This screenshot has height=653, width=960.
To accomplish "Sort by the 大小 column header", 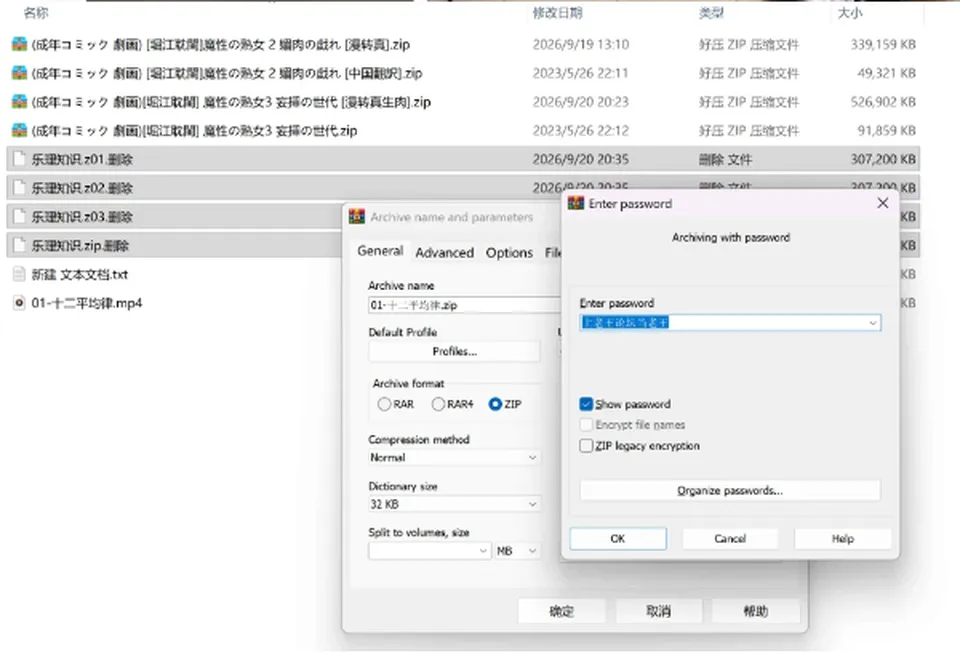I will pyautogui.click(x=850, y=12).
